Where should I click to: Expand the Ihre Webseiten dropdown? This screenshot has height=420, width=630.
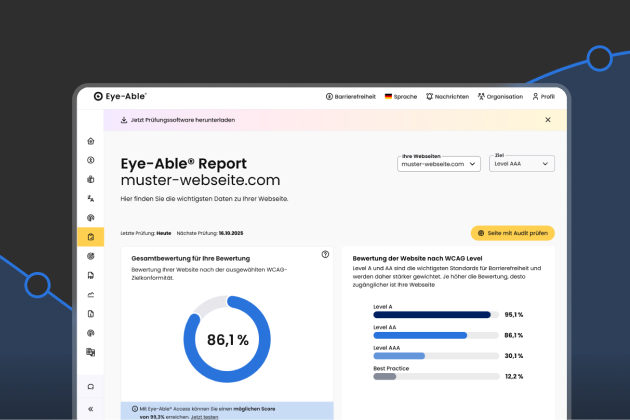click(x=439, y=164)
